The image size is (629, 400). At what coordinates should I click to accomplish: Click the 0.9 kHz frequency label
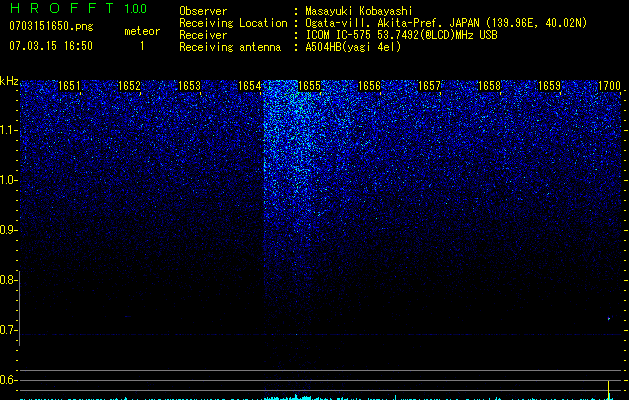coord(8,230)
